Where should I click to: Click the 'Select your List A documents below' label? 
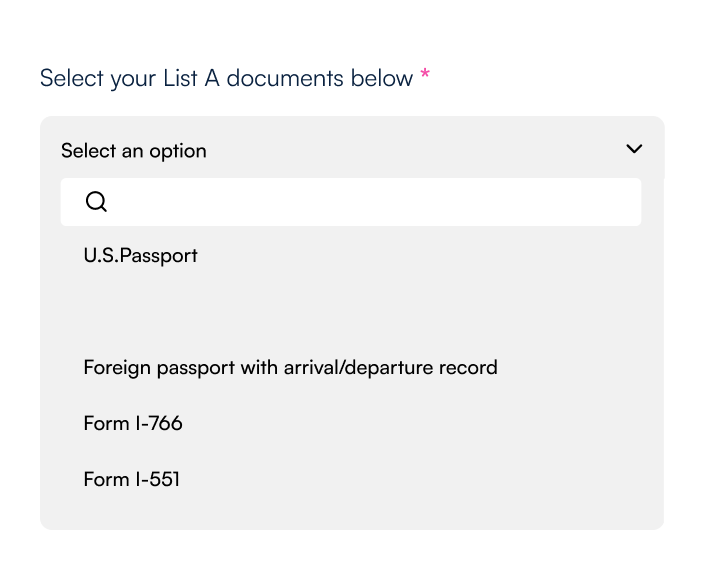coord(226,78)
